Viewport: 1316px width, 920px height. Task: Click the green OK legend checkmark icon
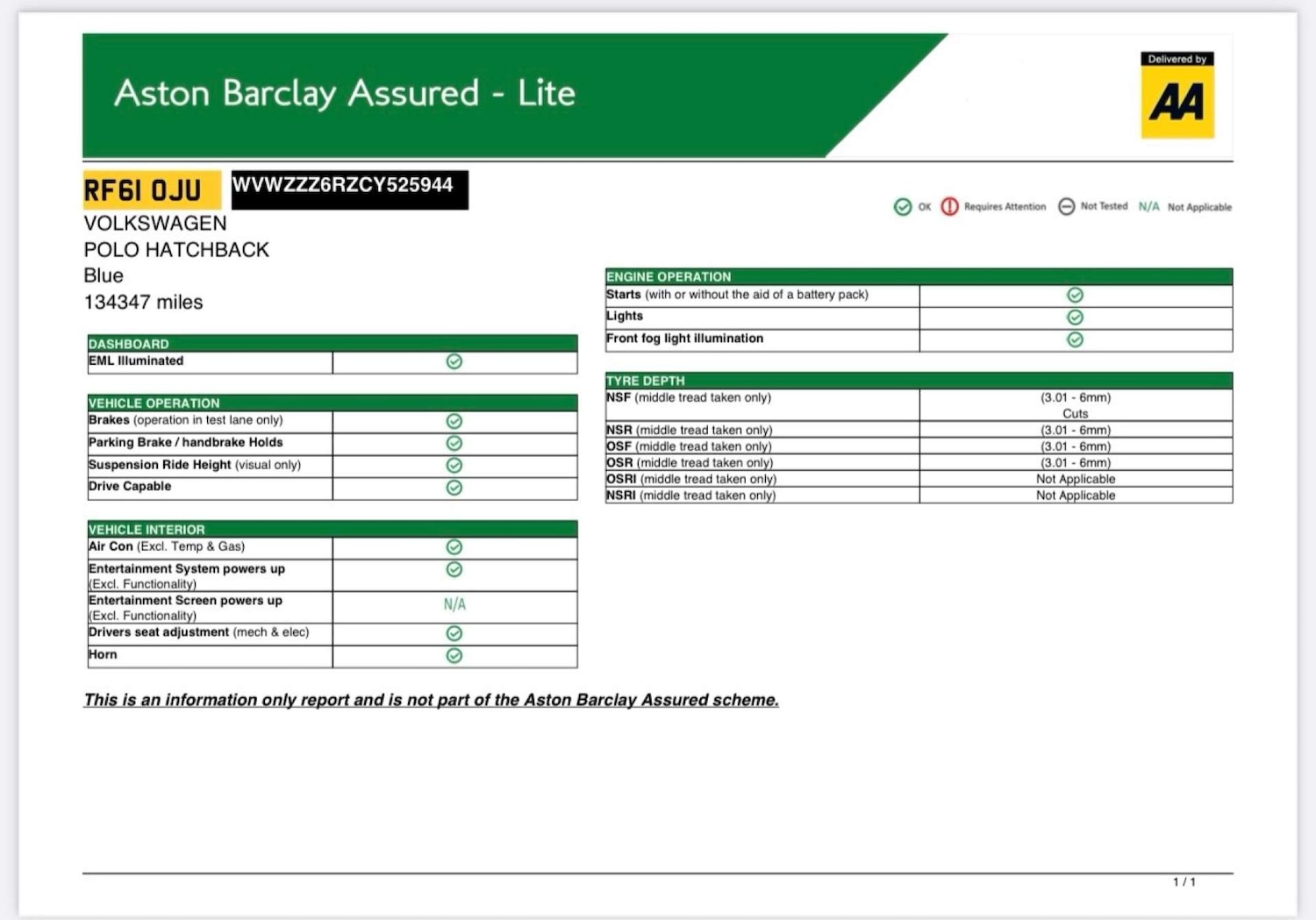902,207
